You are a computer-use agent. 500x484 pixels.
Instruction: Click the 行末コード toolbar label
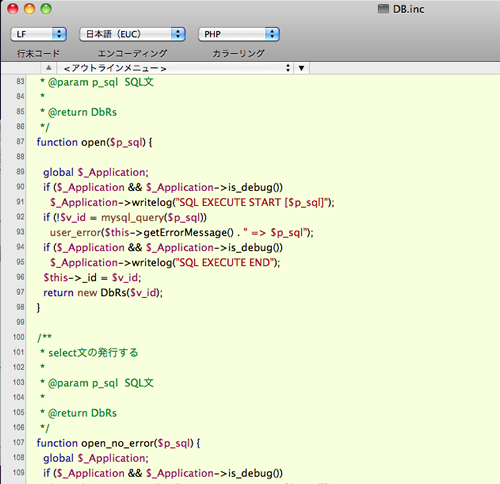38,53
